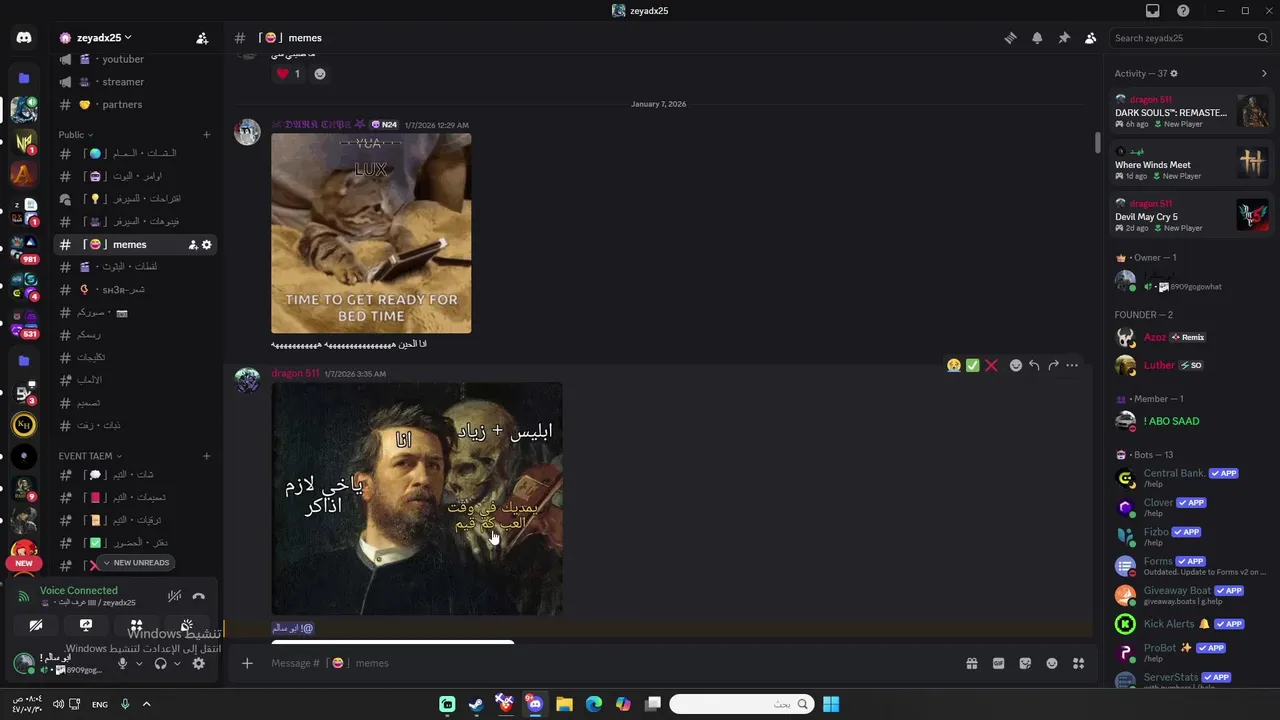Forward dragon 511's message
This screenshot has height=720, width=1280.
[1053, 366]
